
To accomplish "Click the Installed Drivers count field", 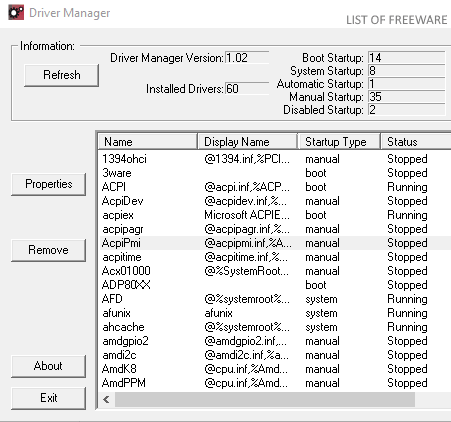I will pos(247,89).
